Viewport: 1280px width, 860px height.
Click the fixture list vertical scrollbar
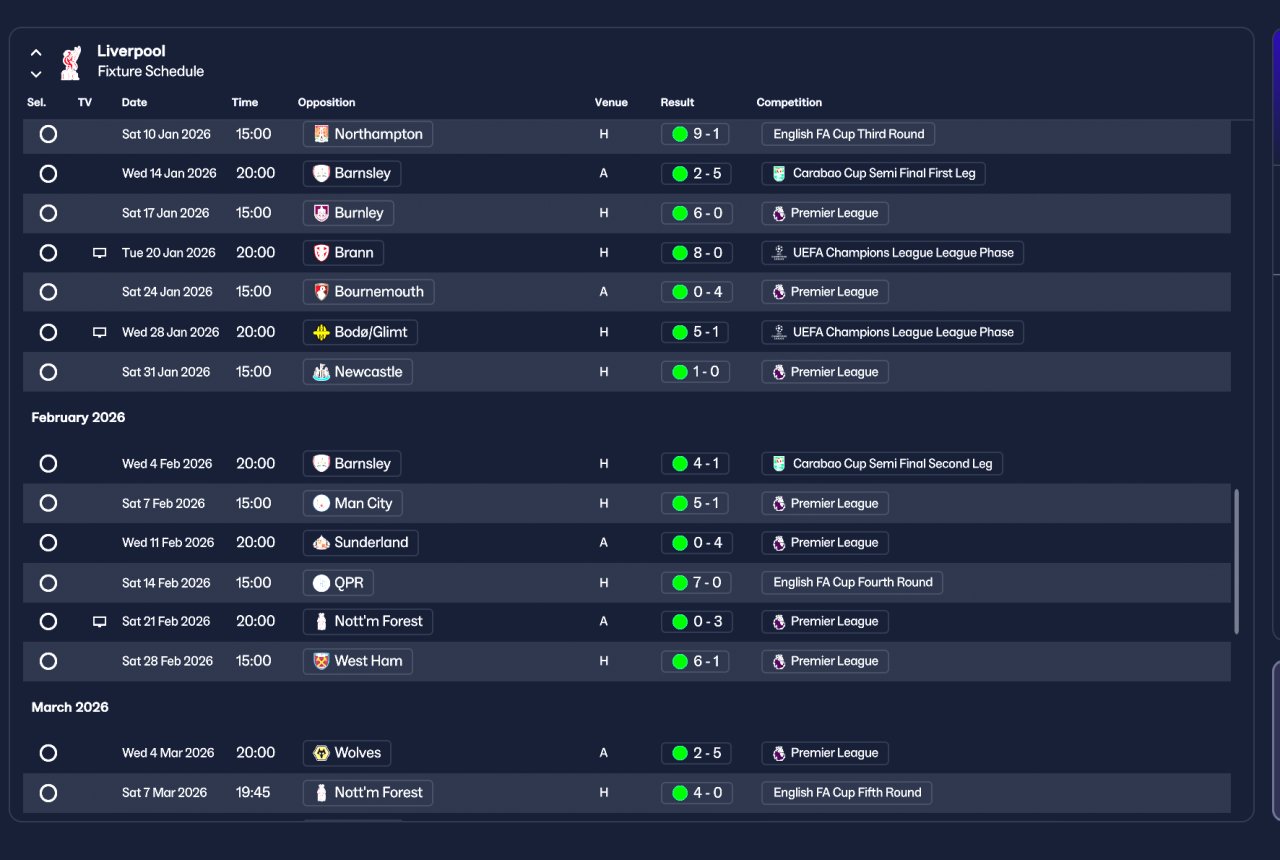1237,561
